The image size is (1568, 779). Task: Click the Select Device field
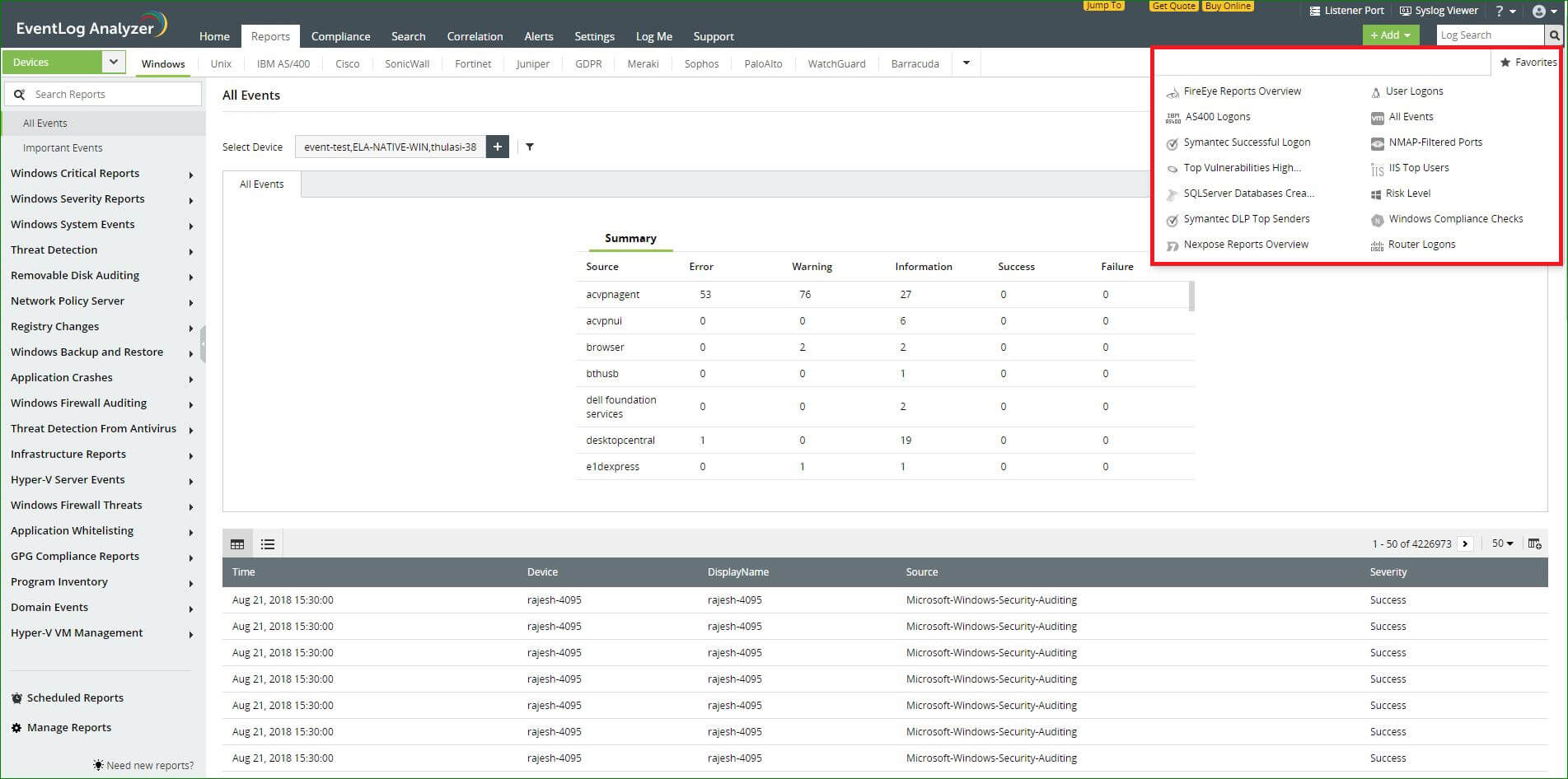click(x=391, y=147)
